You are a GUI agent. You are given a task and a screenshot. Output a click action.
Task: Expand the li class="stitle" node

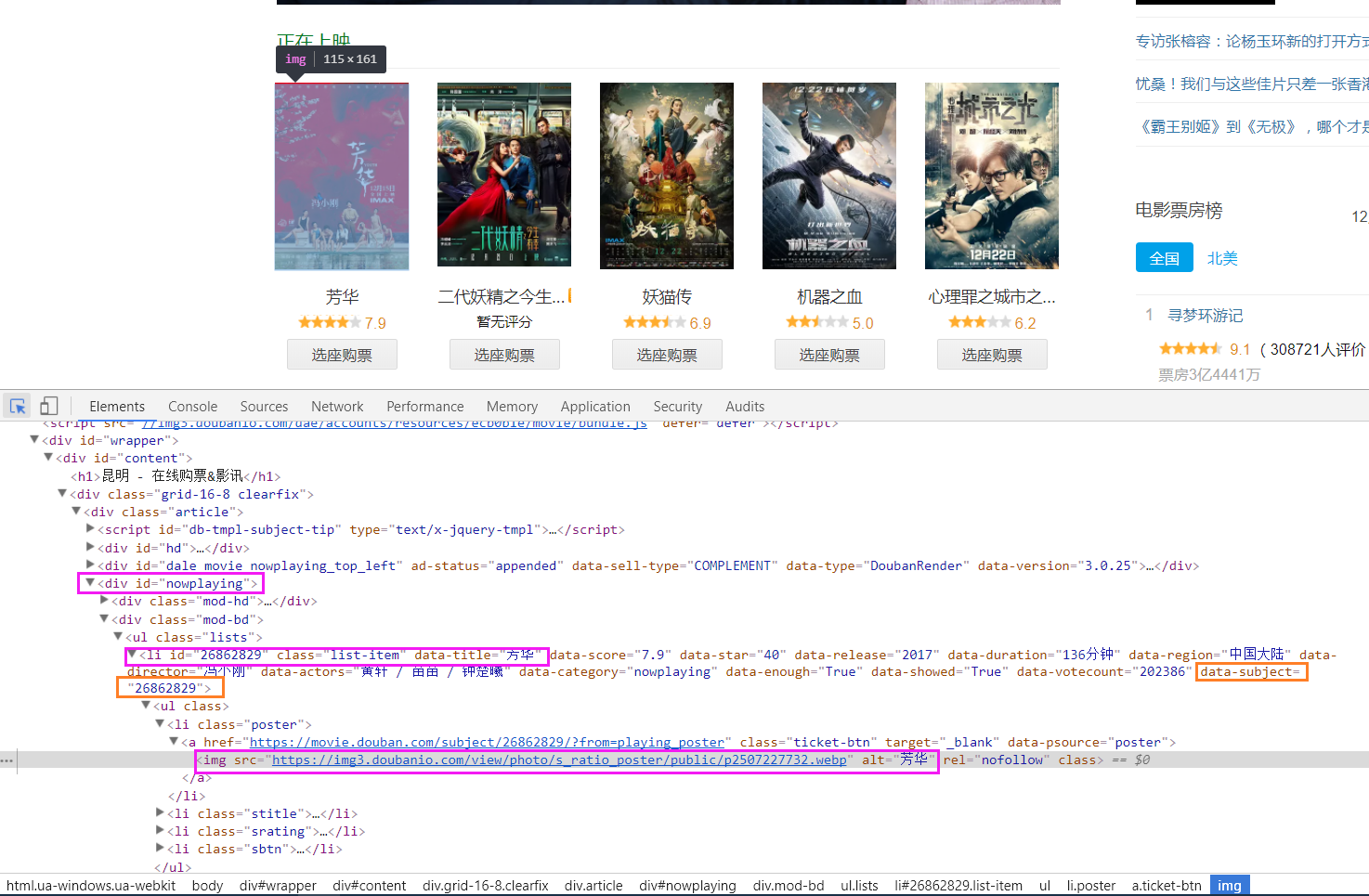coord(160,813)
